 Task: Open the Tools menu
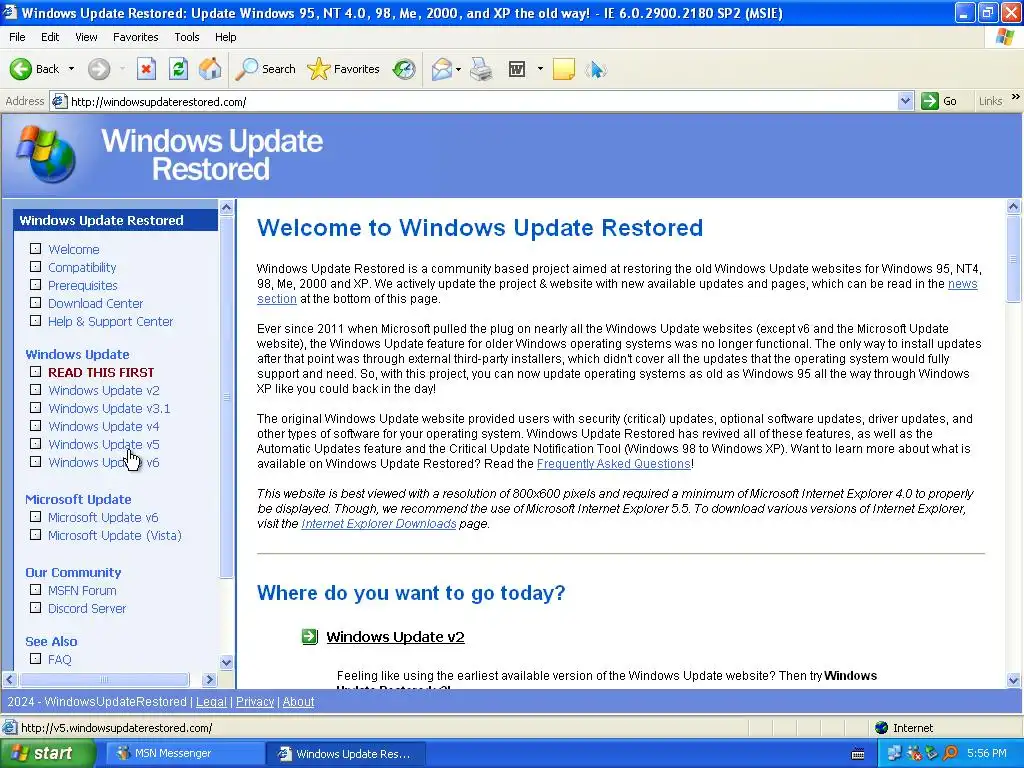(187, 37)
